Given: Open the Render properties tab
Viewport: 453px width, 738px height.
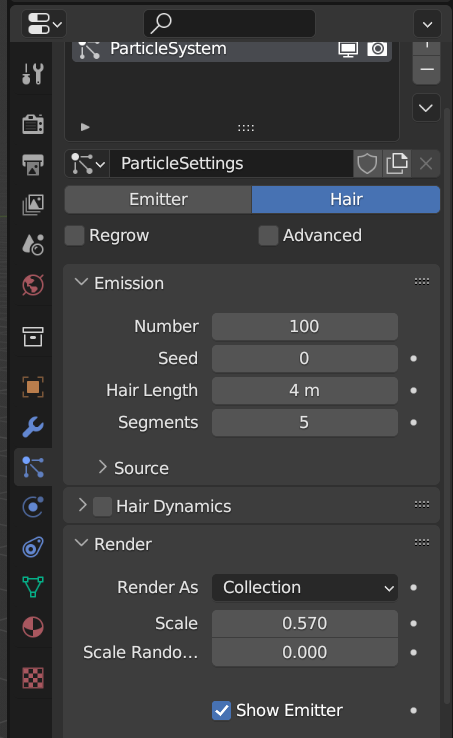Looking at the screenshot, I should [33, 124].
